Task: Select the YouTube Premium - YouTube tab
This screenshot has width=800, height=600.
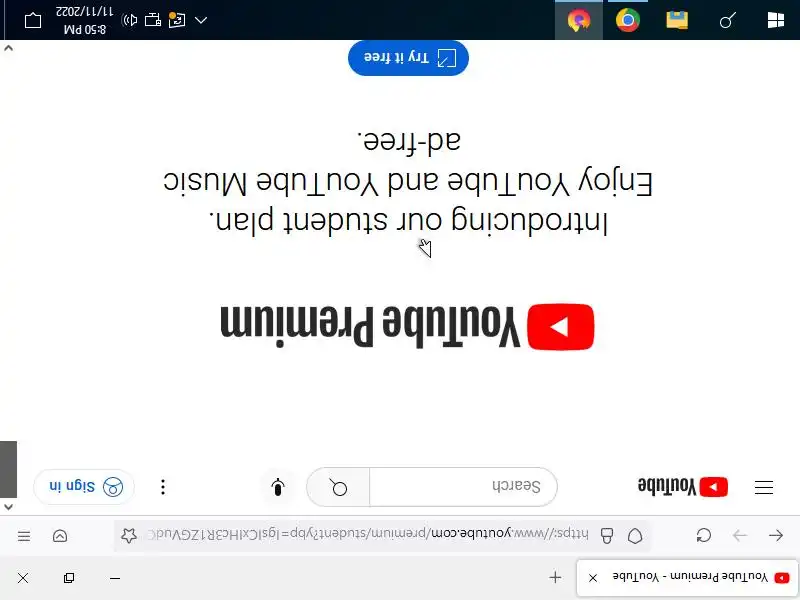Action: tap(687, 578)
